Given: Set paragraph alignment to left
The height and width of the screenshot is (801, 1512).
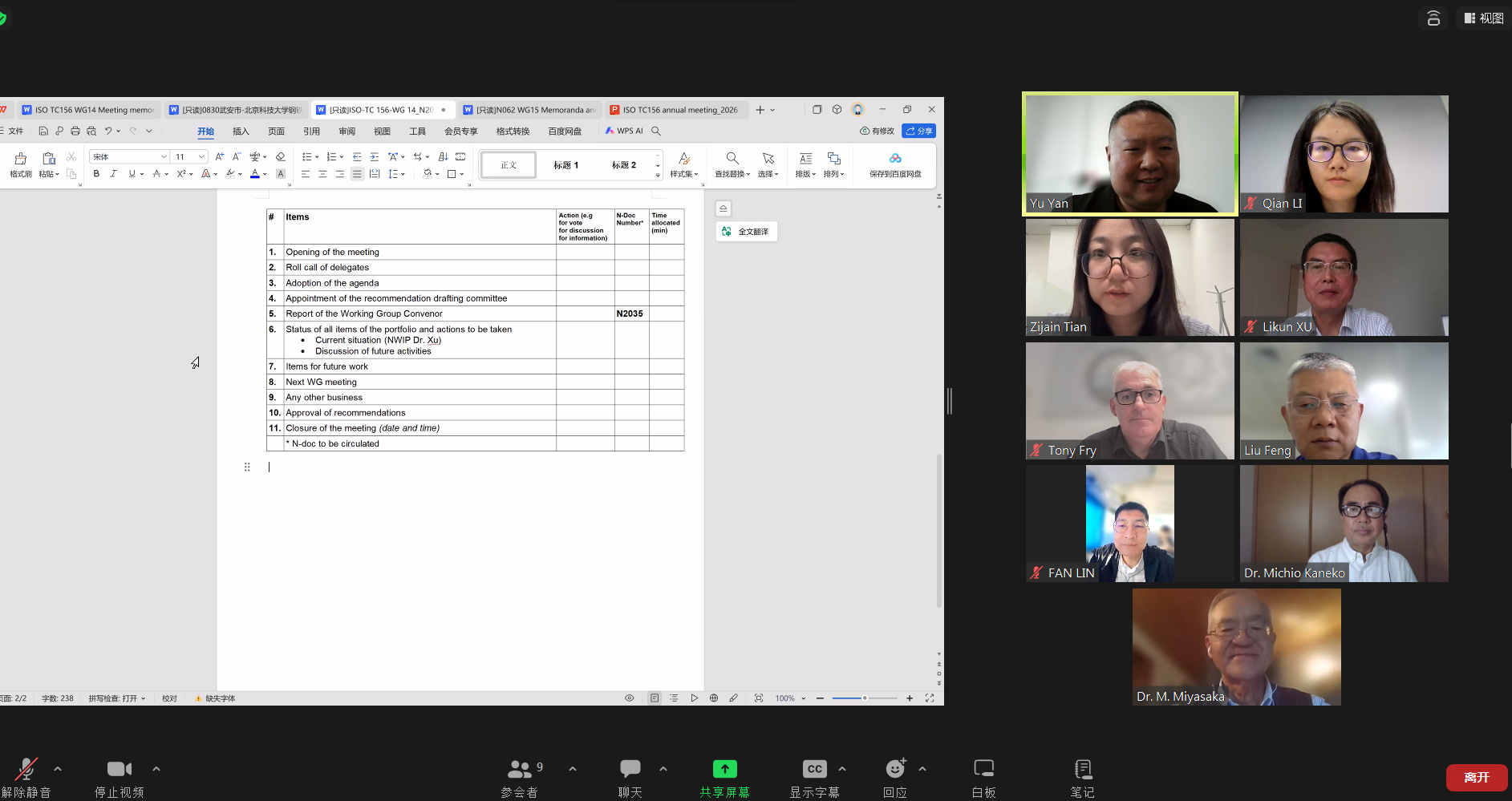Looking at the screenshot, I should 306,173.
